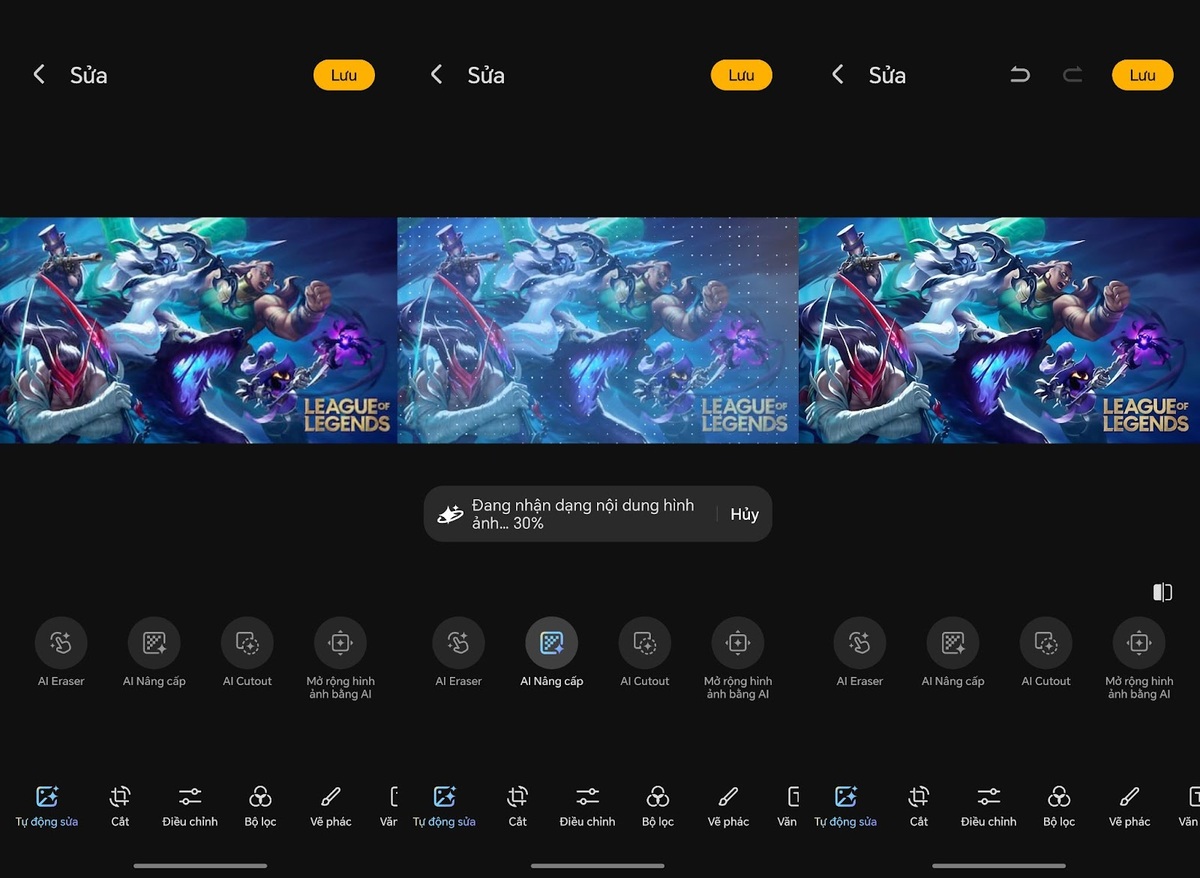Go back from the right phone screen editor
1200x878 pixels.
tap(838, 75)
